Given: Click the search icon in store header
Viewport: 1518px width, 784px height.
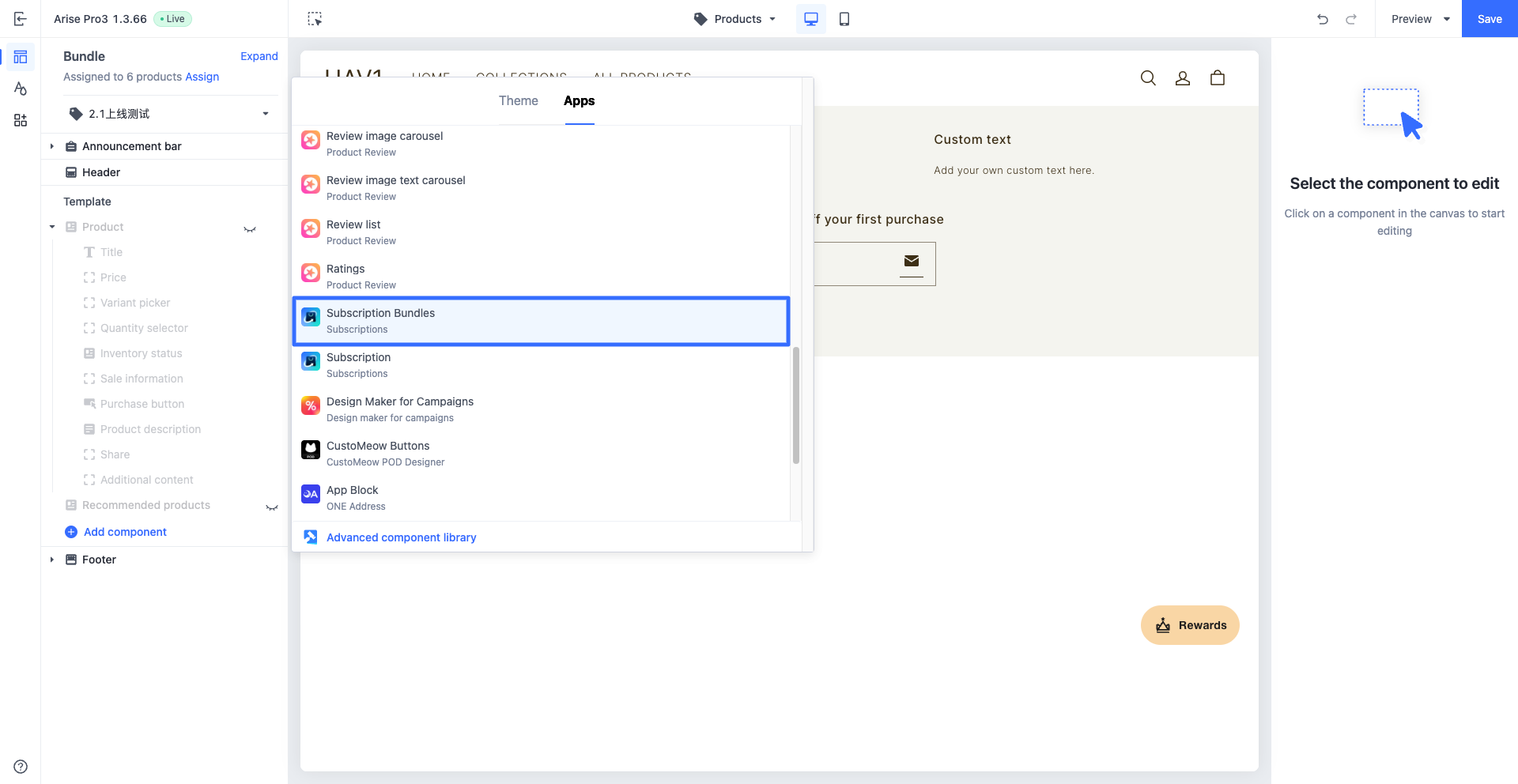Looking at the screenshot, I should 1148,77.
